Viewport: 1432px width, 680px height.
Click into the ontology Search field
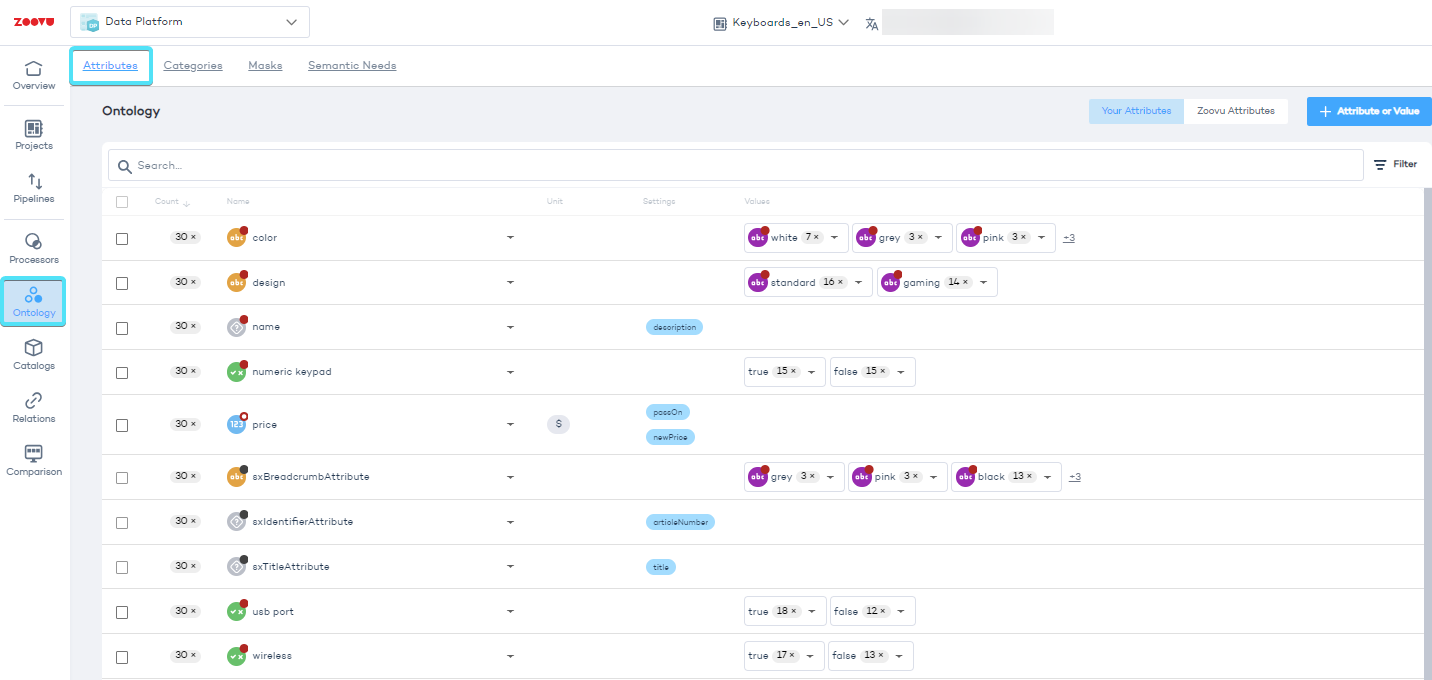(740, 165)
